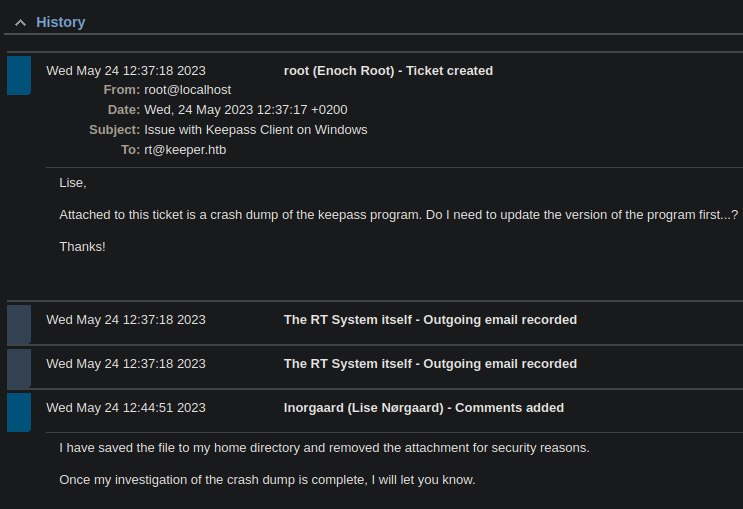The image size is (743, 509).
Task: Click the blue marker beside Ticket created entry
Action: tap(19, 75)
